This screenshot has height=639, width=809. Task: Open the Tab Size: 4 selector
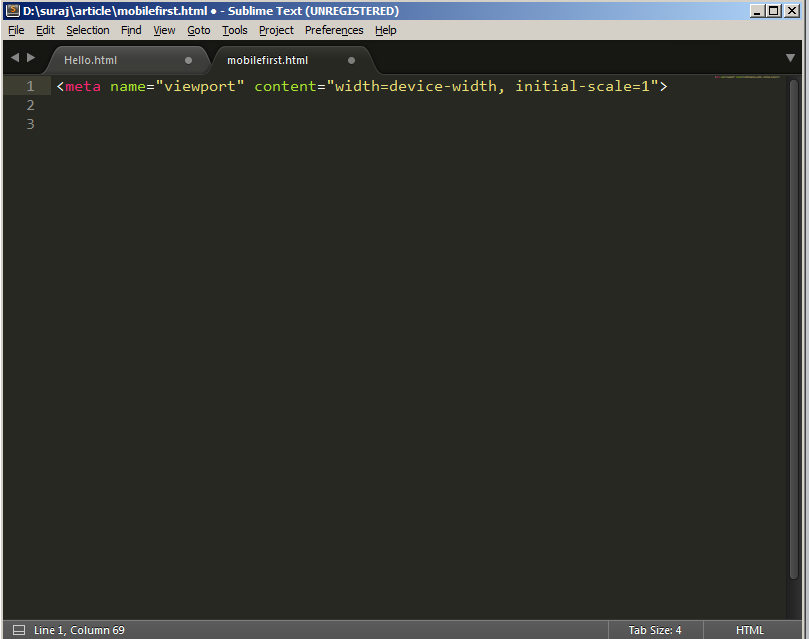pyautogui.click(x=655, y=630)
